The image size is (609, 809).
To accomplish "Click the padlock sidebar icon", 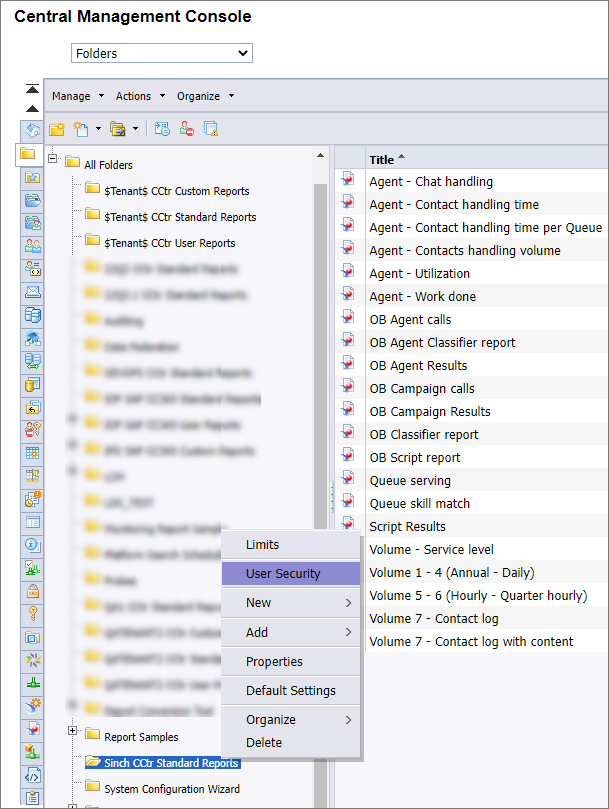I will [32, 591].
